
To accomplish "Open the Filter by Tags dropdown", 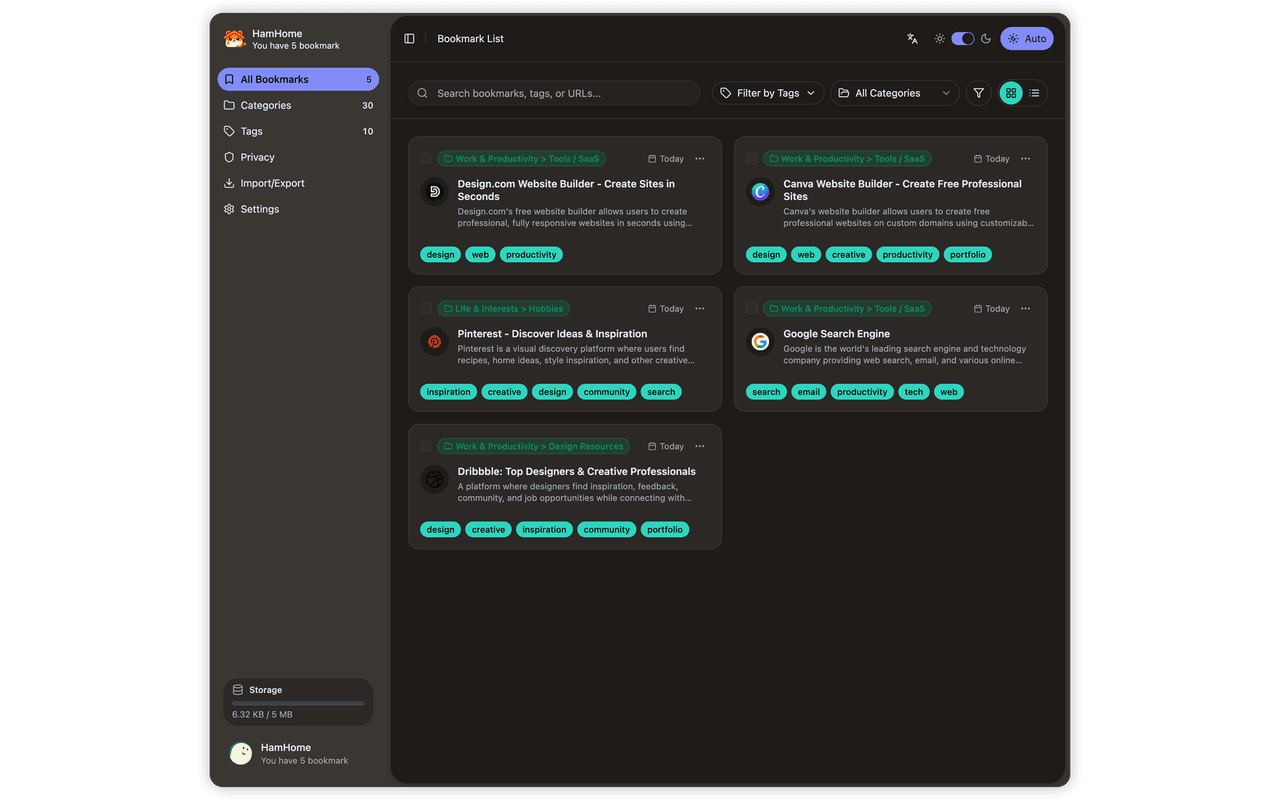I will pyautogui.click(x=768, y=93).
